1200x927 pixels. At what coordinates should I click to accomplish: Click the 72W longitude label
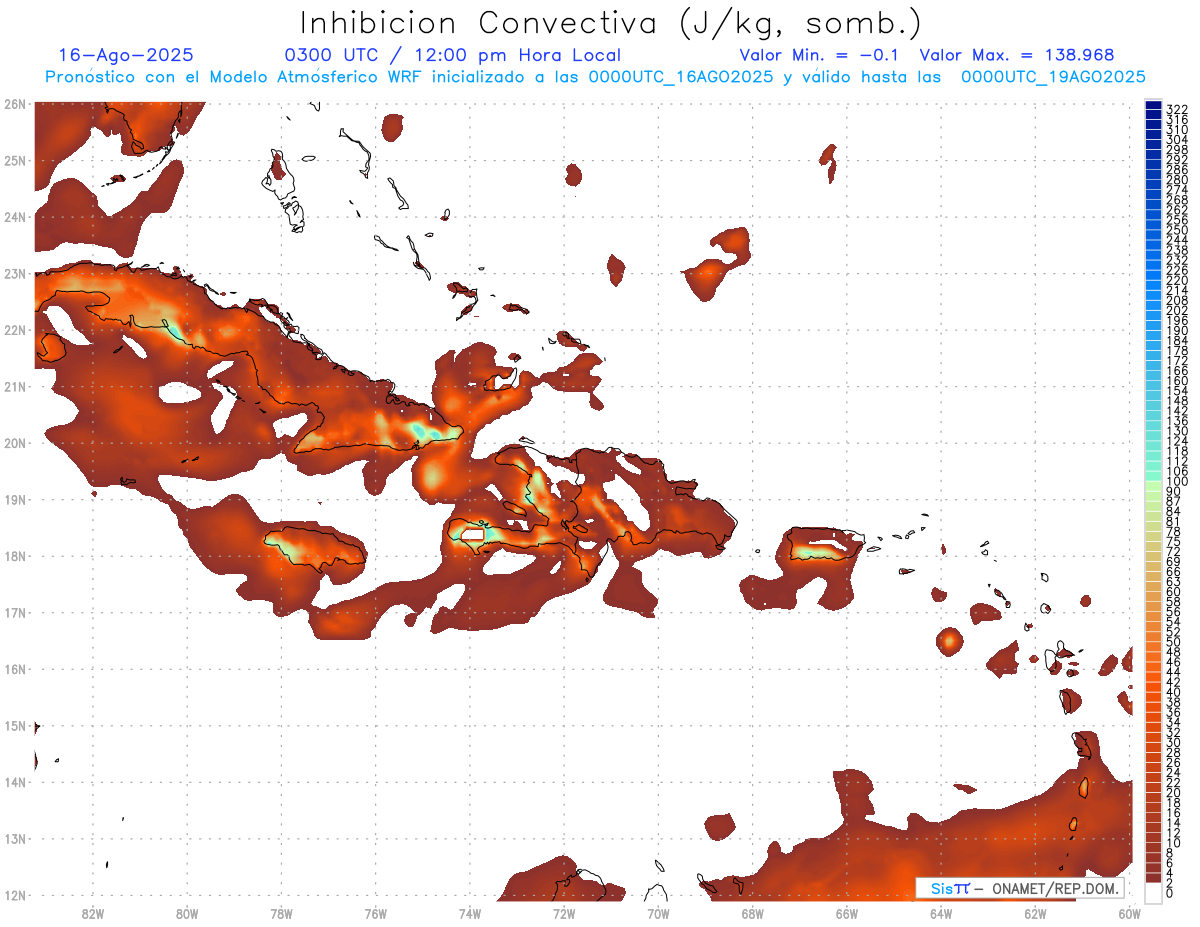pos(564,913)
